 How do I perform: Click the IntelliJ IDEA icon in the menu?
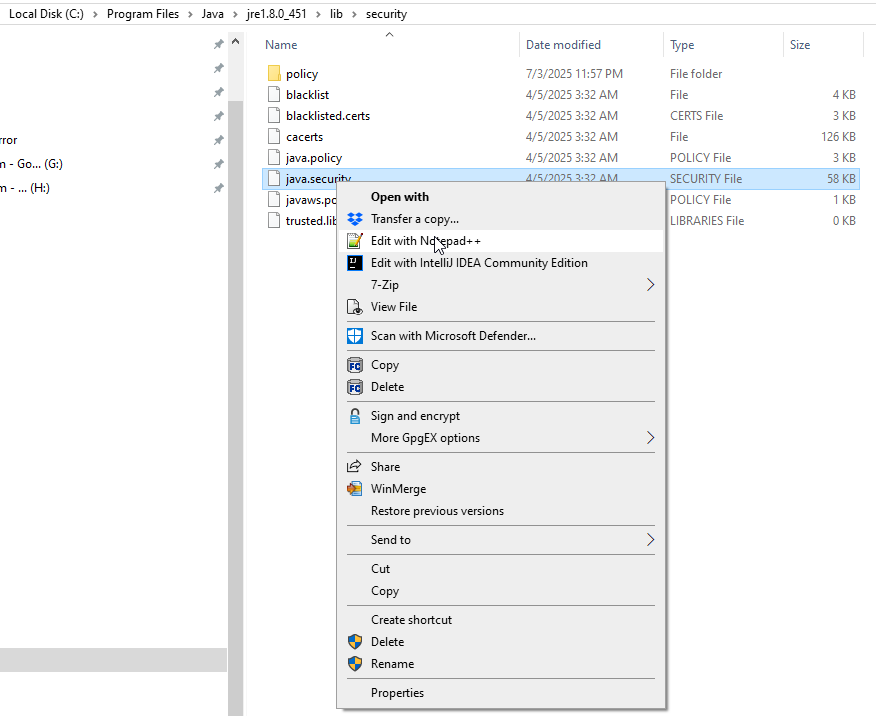click(355, 263)
